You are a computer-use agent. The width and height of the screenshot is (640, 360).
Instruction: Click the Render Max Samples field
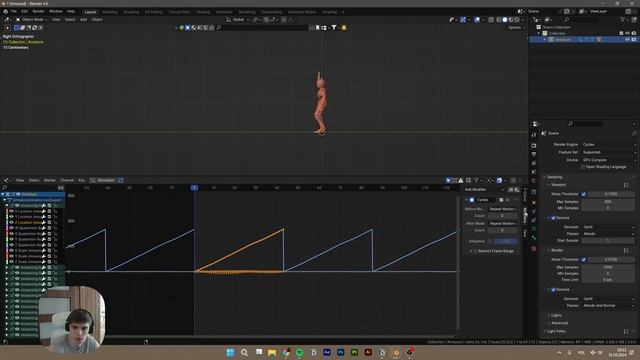(608, 267)
